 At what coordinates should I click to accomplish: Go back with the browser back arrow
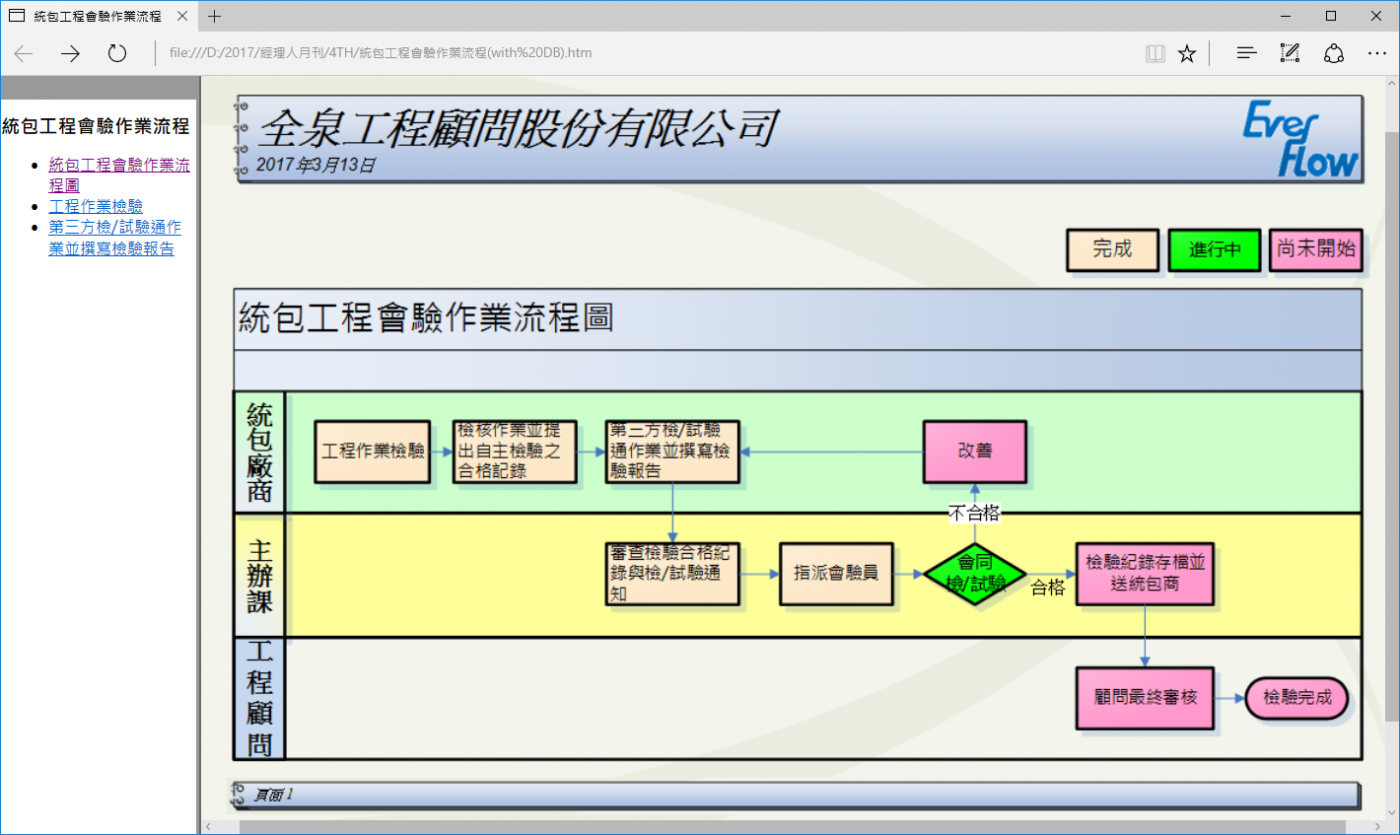23,53
